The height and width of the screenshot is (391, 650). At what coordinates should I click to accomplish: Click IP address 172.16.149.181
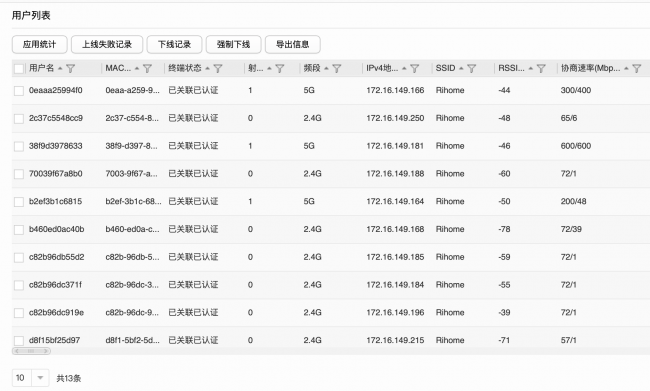[395, 146]
